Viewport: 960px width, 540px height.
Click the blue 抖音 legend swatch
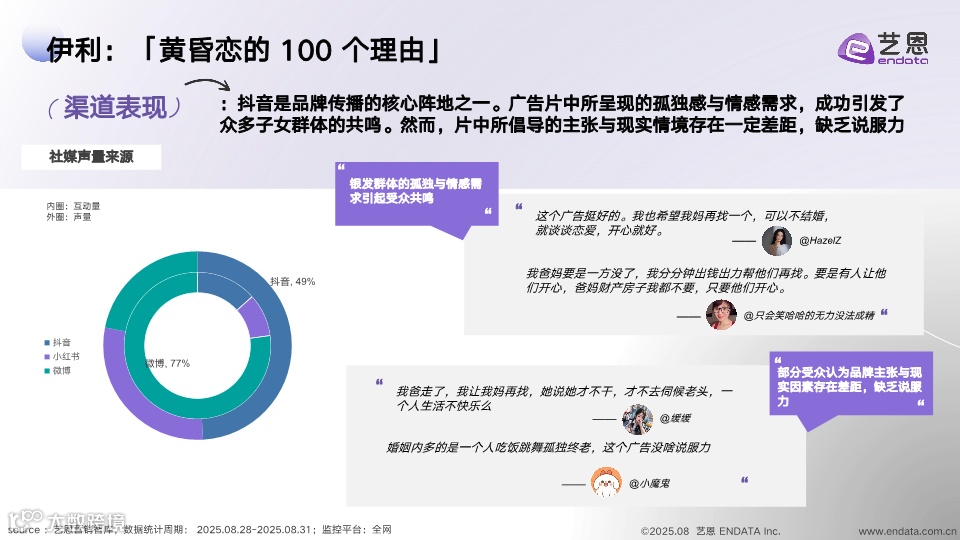pyautogui.click(x=47, y=342)
